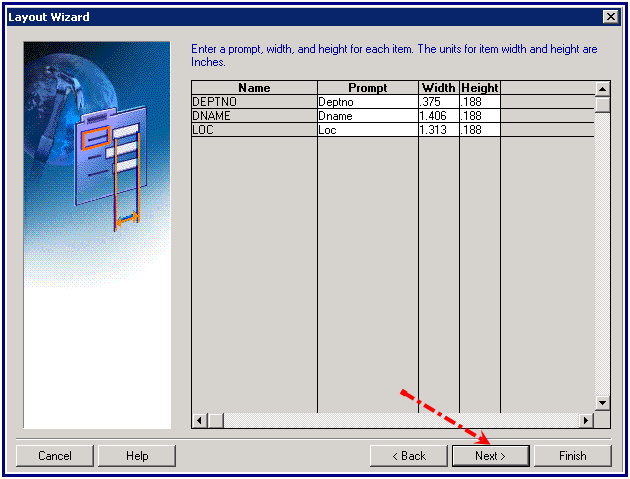The image size is (630, 479).
Task: Click the Width column header
Action: pyautogui.click(x=439, y=88)
